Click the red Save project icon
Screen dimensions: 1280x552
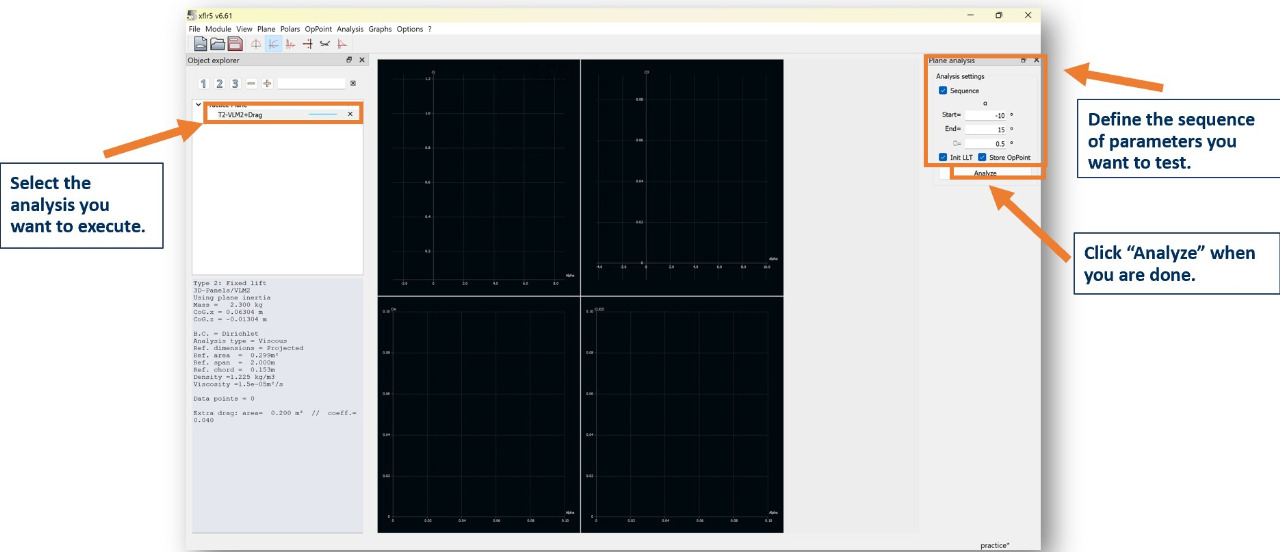[235, 44]
